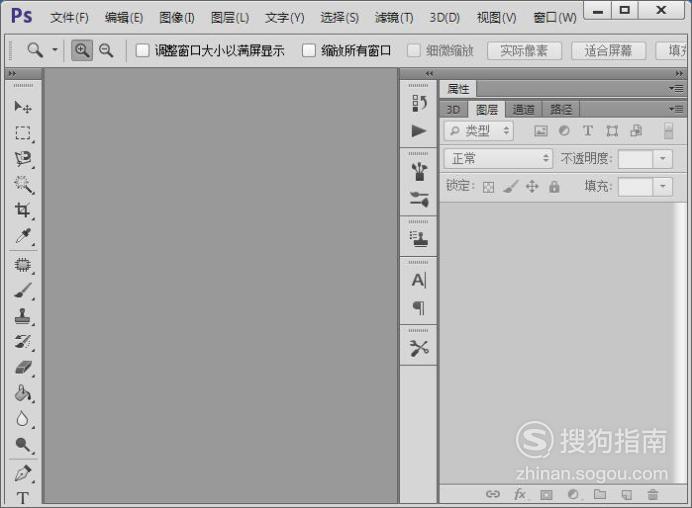692x508 pixels.
Task: Select the Crop tool
Action: click(23, 210)
